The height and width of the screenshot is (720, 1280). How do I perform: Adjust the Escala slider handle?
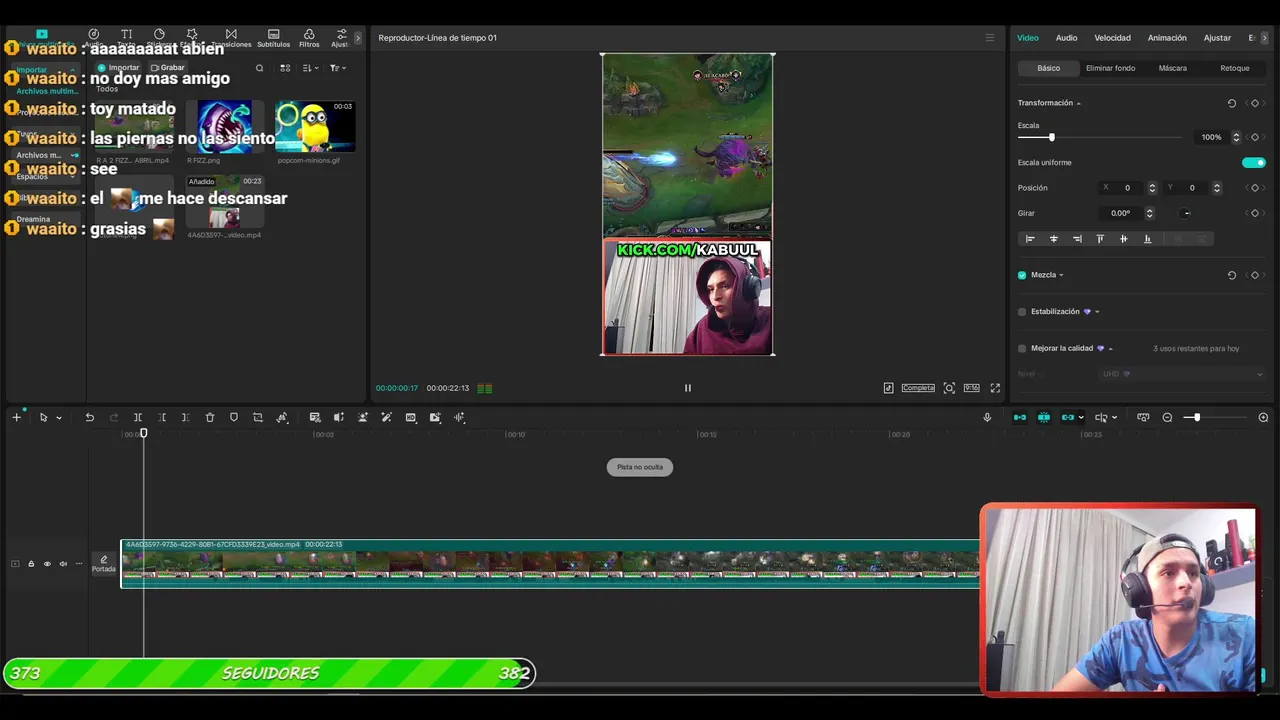1051,137
